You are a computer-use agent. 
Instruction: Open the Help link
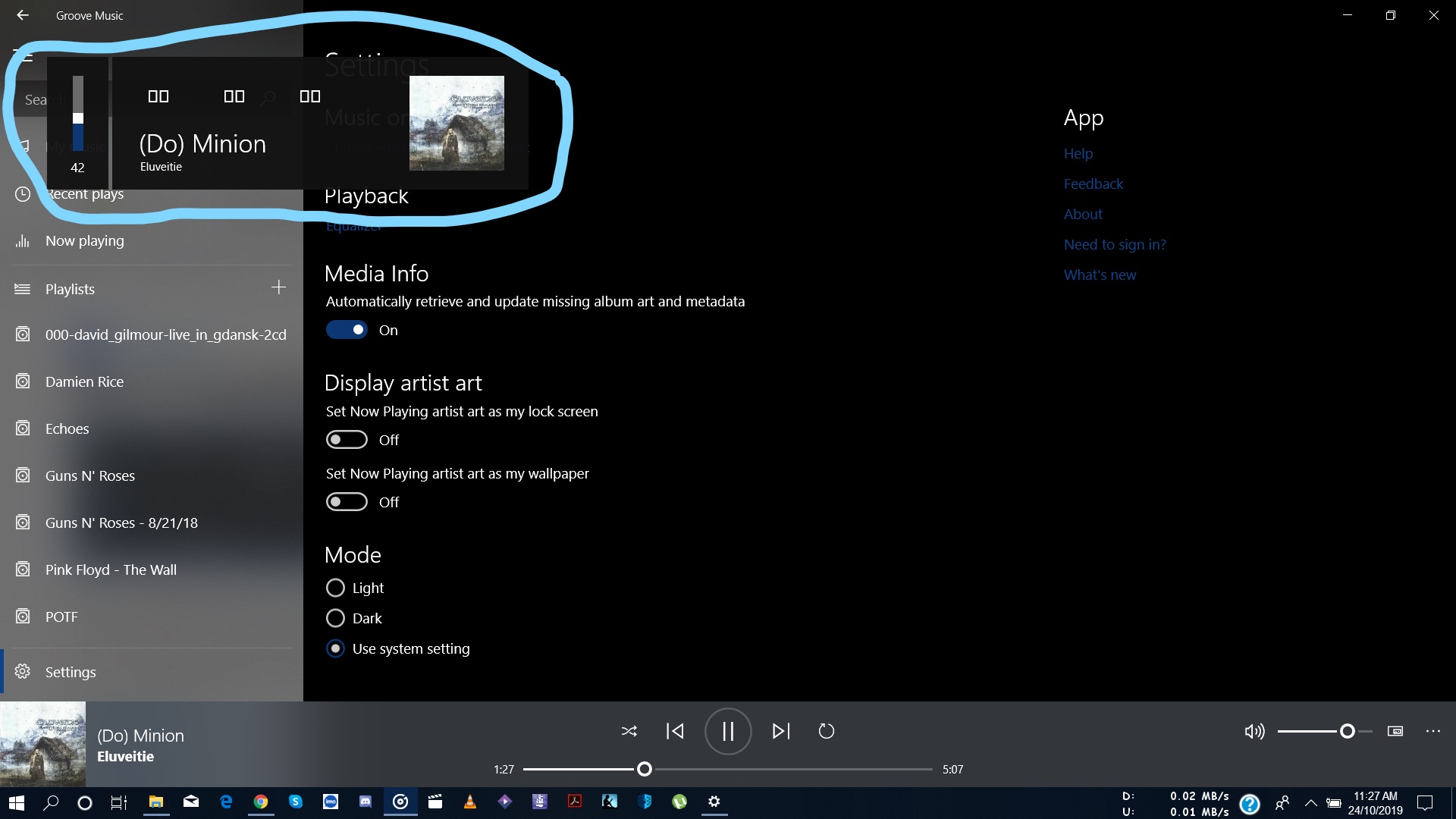1078,153
